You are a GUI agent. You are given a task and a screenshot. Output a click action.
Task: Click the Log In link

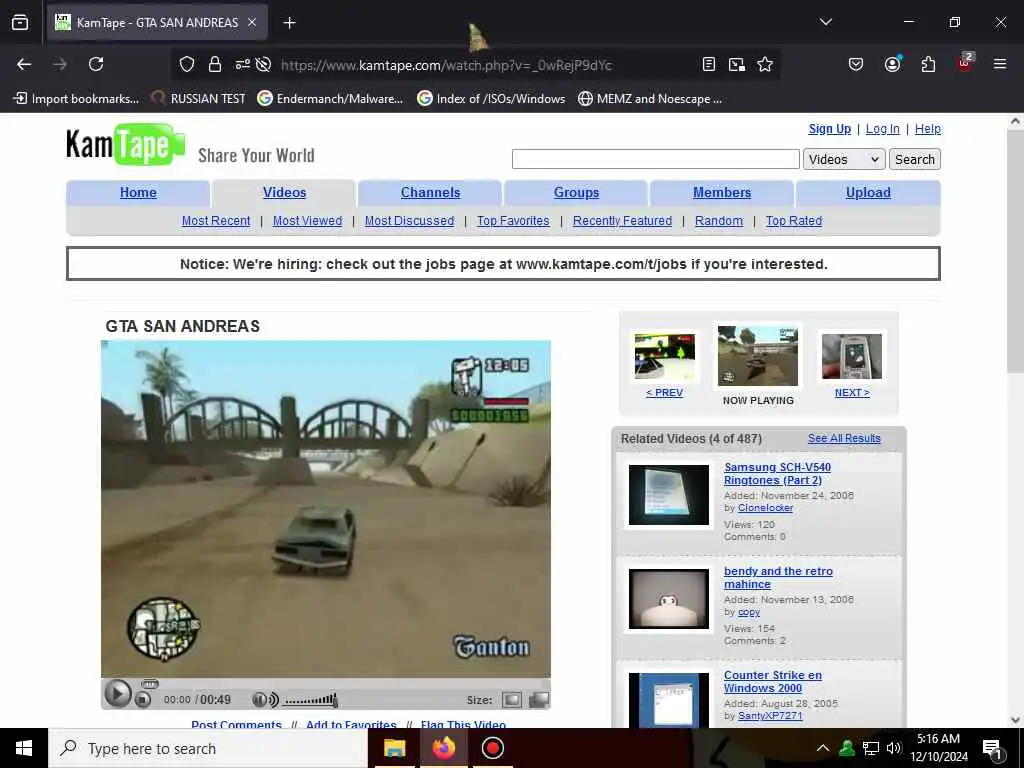tap(882, 129)
